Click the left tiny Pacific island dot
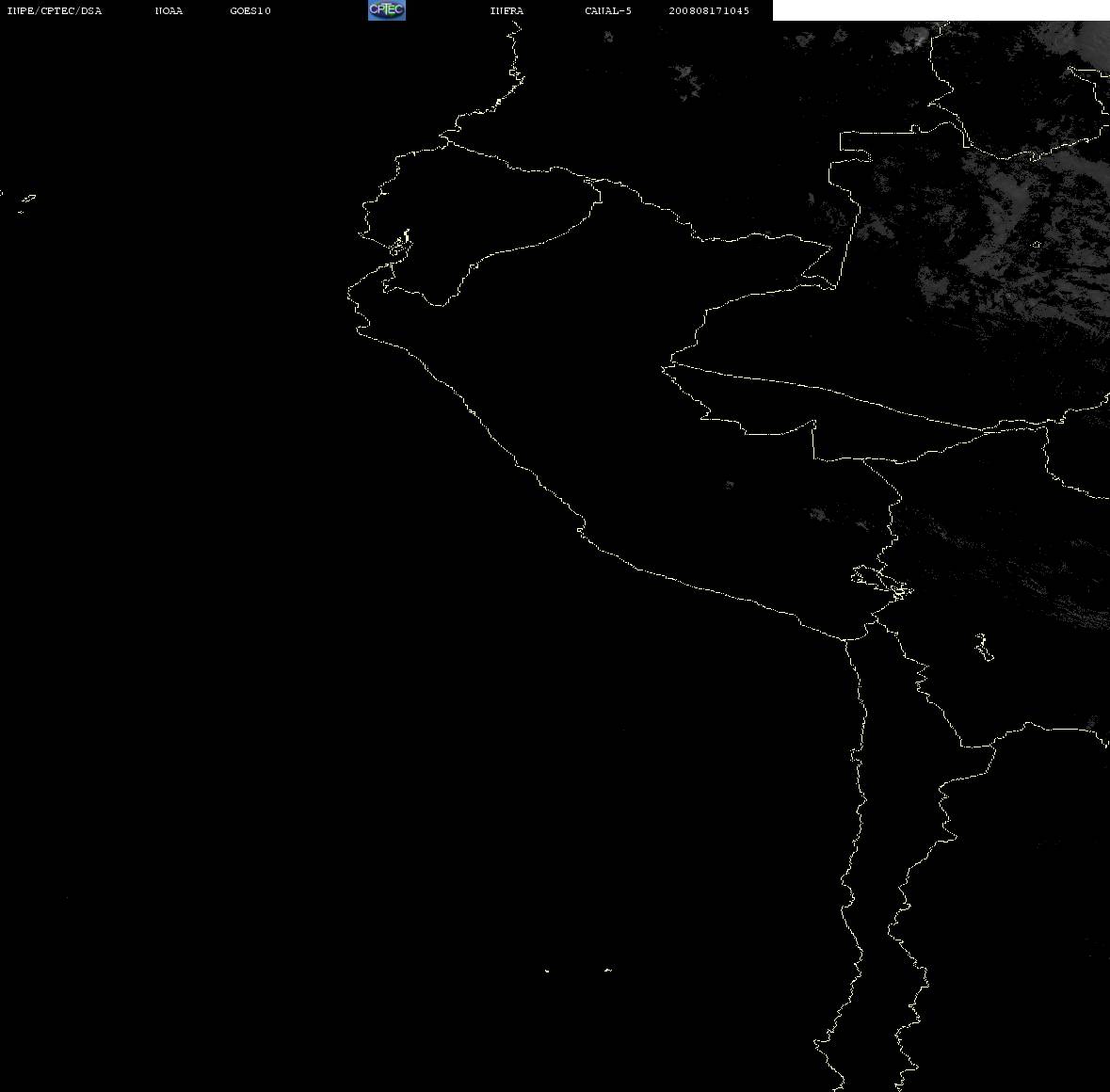 click(x=546, y=971)
